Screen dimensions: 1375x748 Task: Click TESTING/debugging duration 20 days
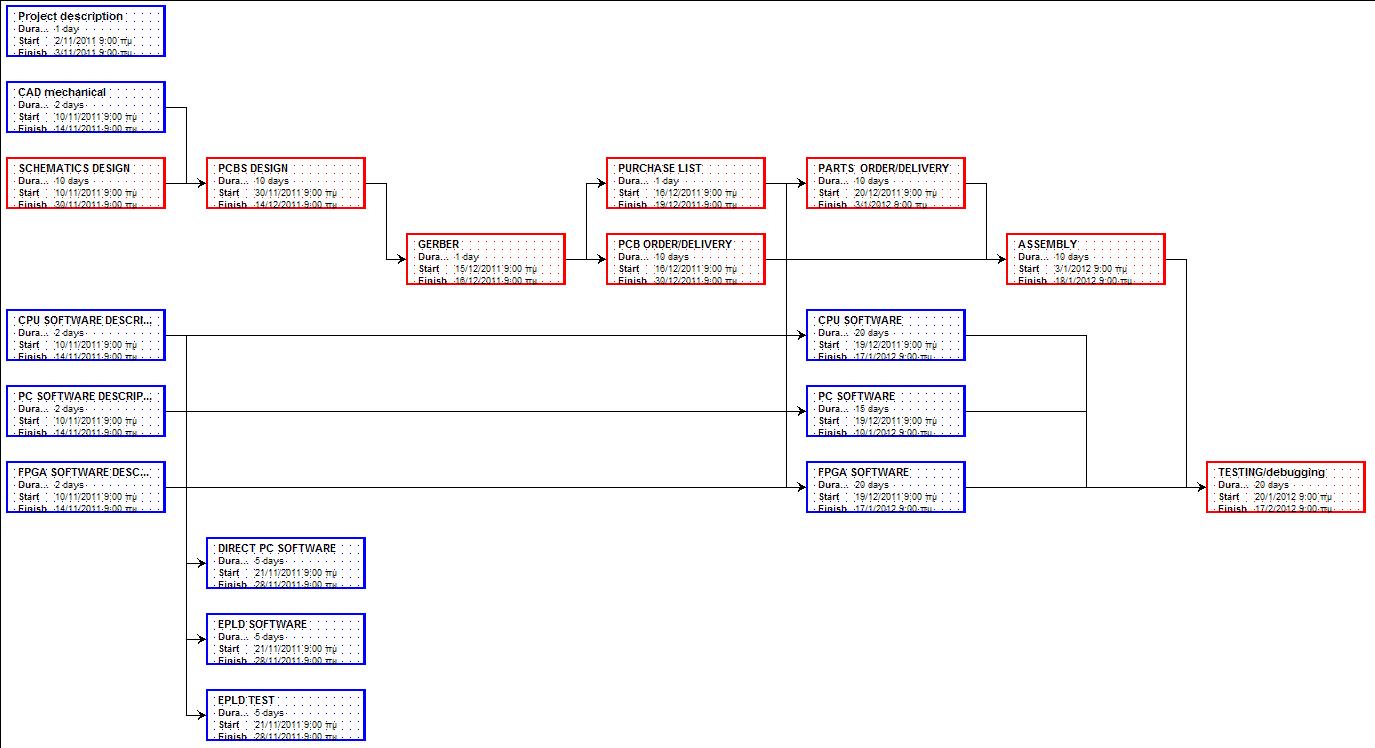1271,485
